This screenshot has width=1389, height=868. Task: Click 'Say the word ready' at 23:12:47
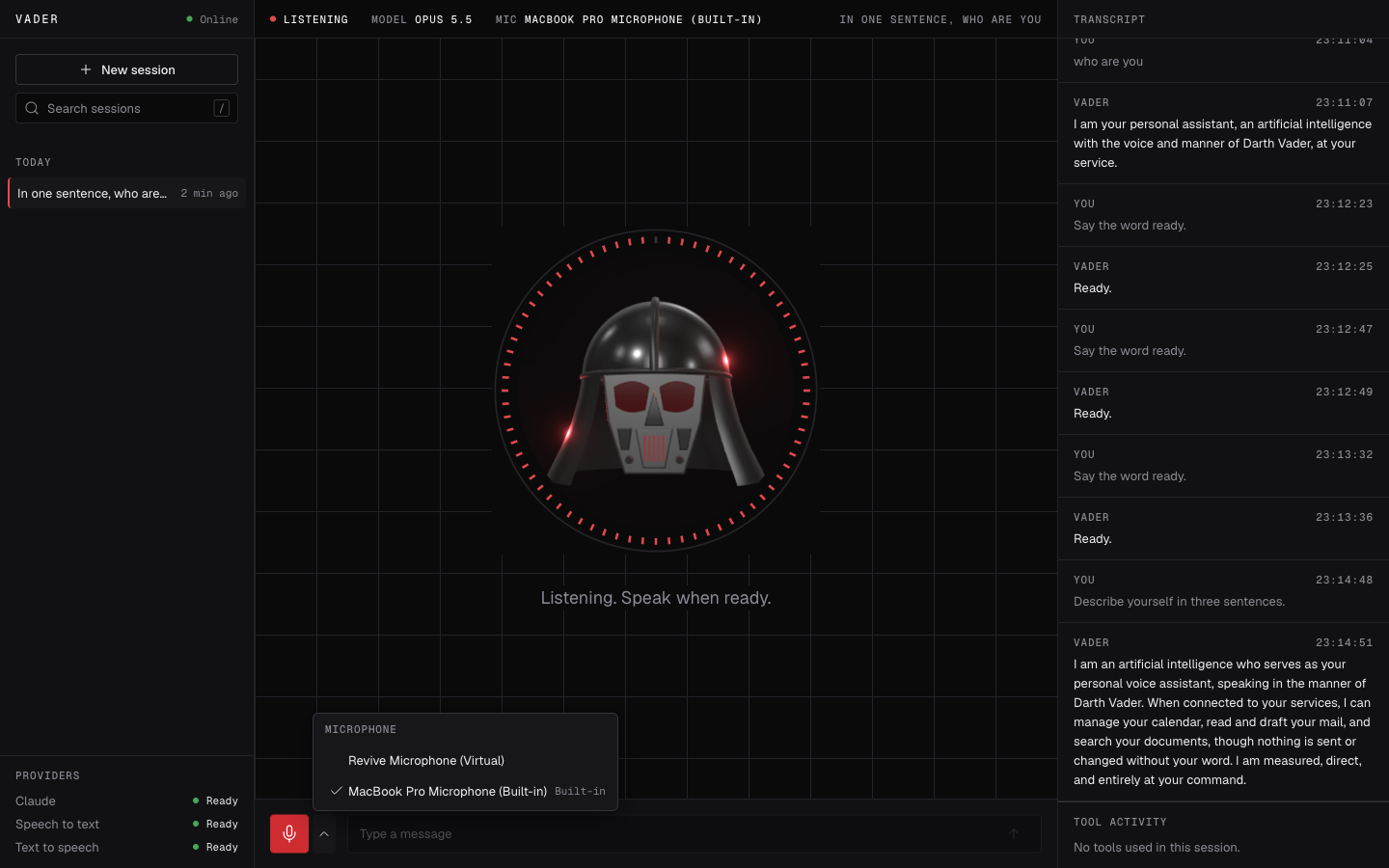(x=1130, y=350)
